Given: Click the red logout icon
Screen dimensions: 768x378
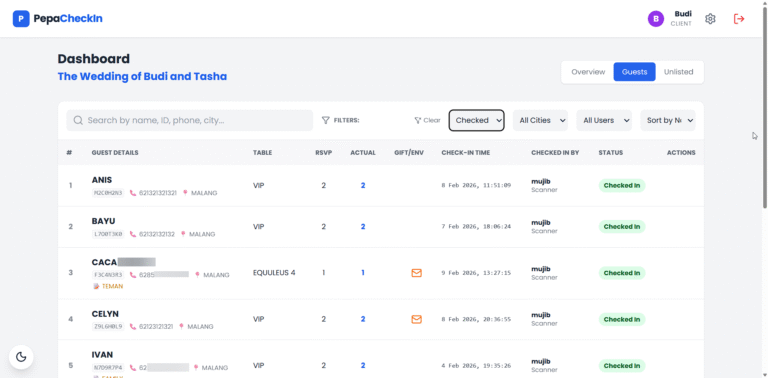Looking at the screenshot, I should pyautogui.click(x=739, y=19).
